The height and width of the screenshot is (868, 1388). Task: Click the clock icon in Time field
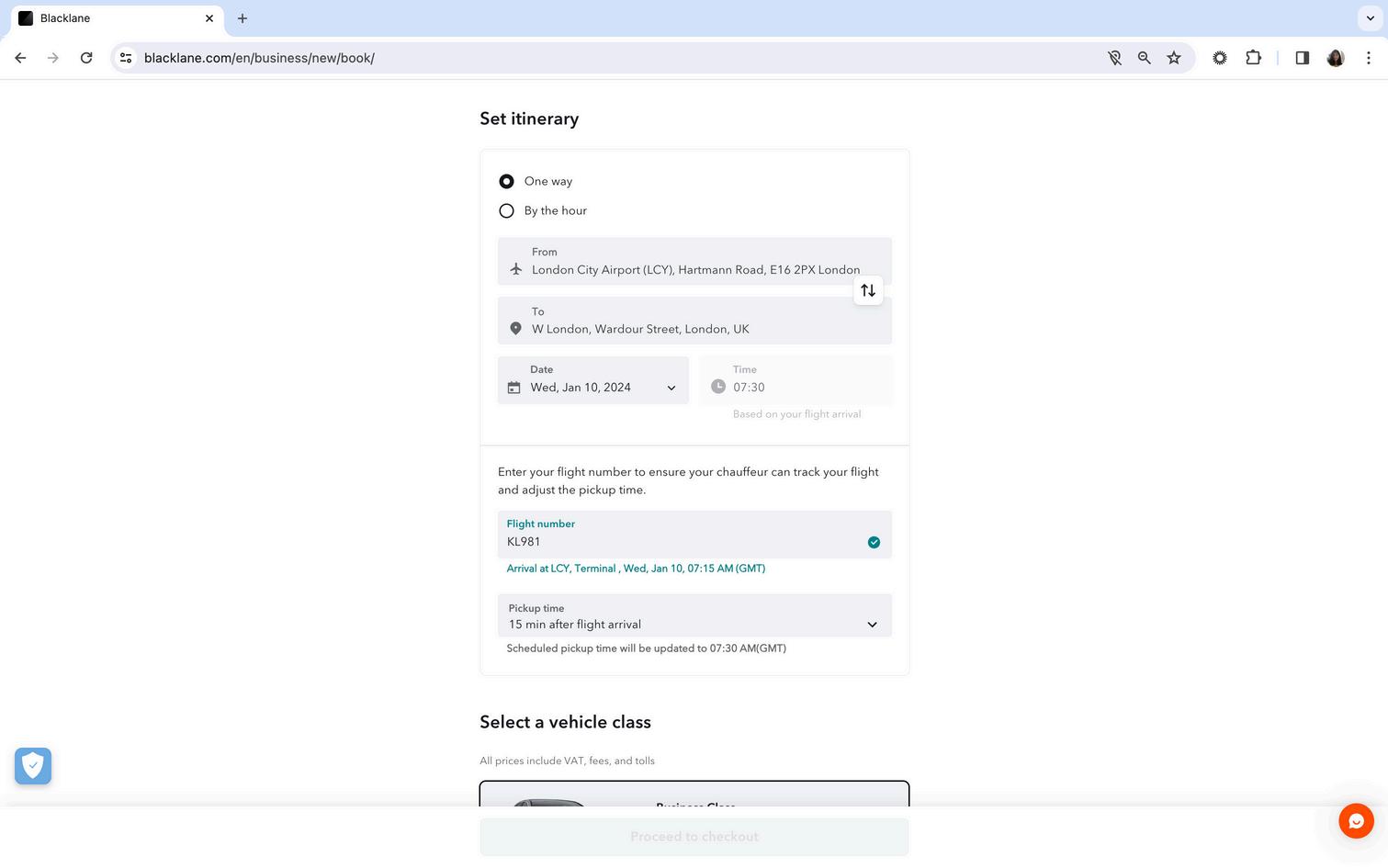click(718, 387)
